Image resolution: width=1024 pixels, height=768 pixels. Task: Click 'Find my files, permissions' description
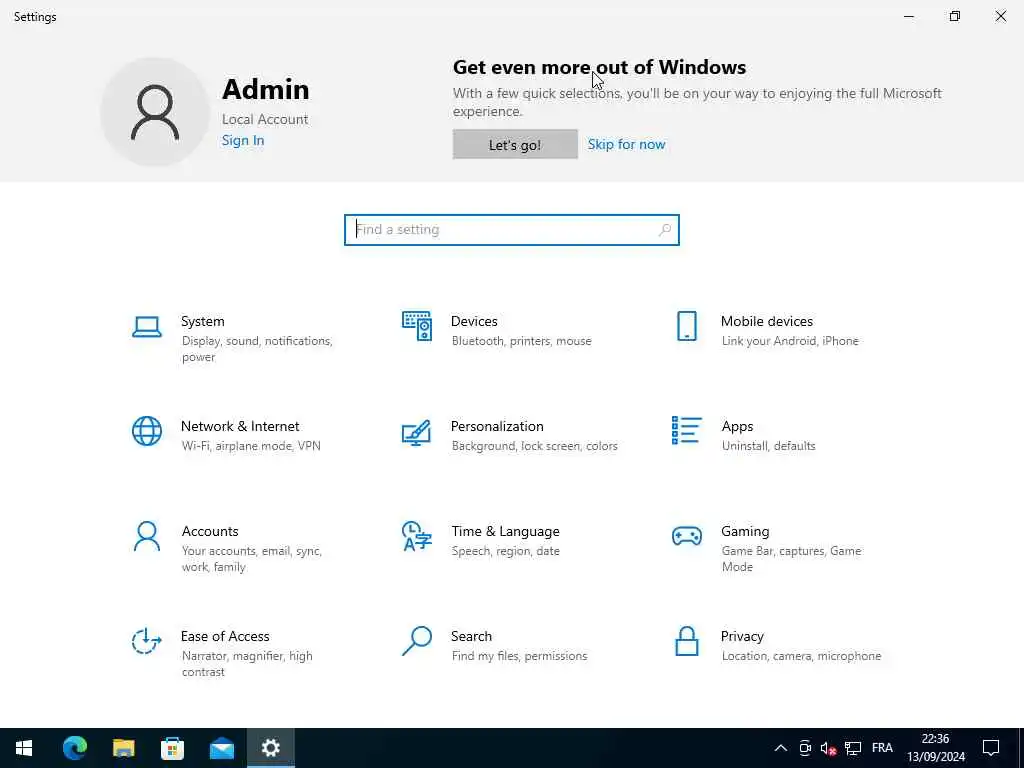point(519,656)
